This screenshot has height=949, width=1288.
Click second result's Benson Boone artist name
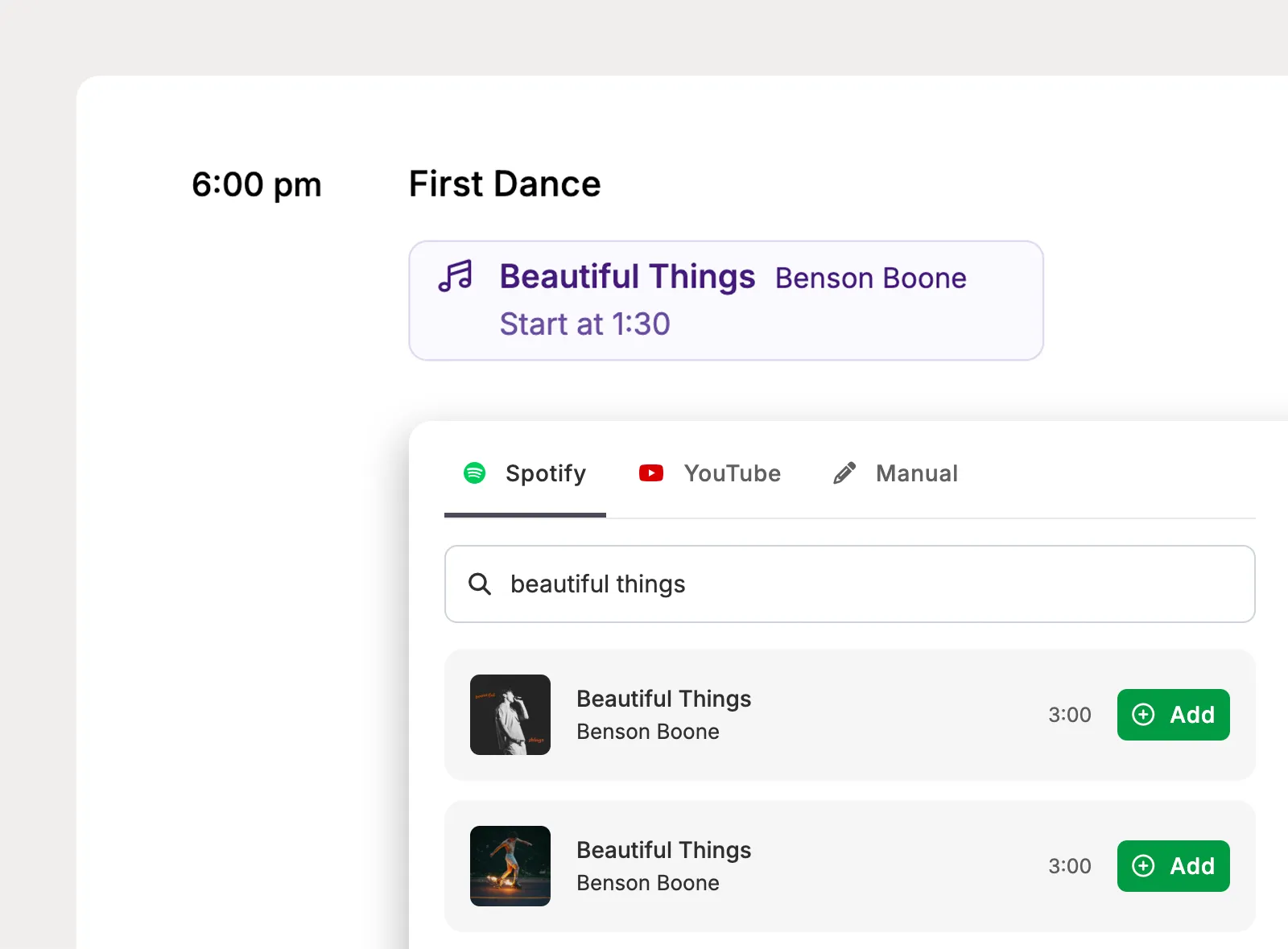[x=648, y=883]
